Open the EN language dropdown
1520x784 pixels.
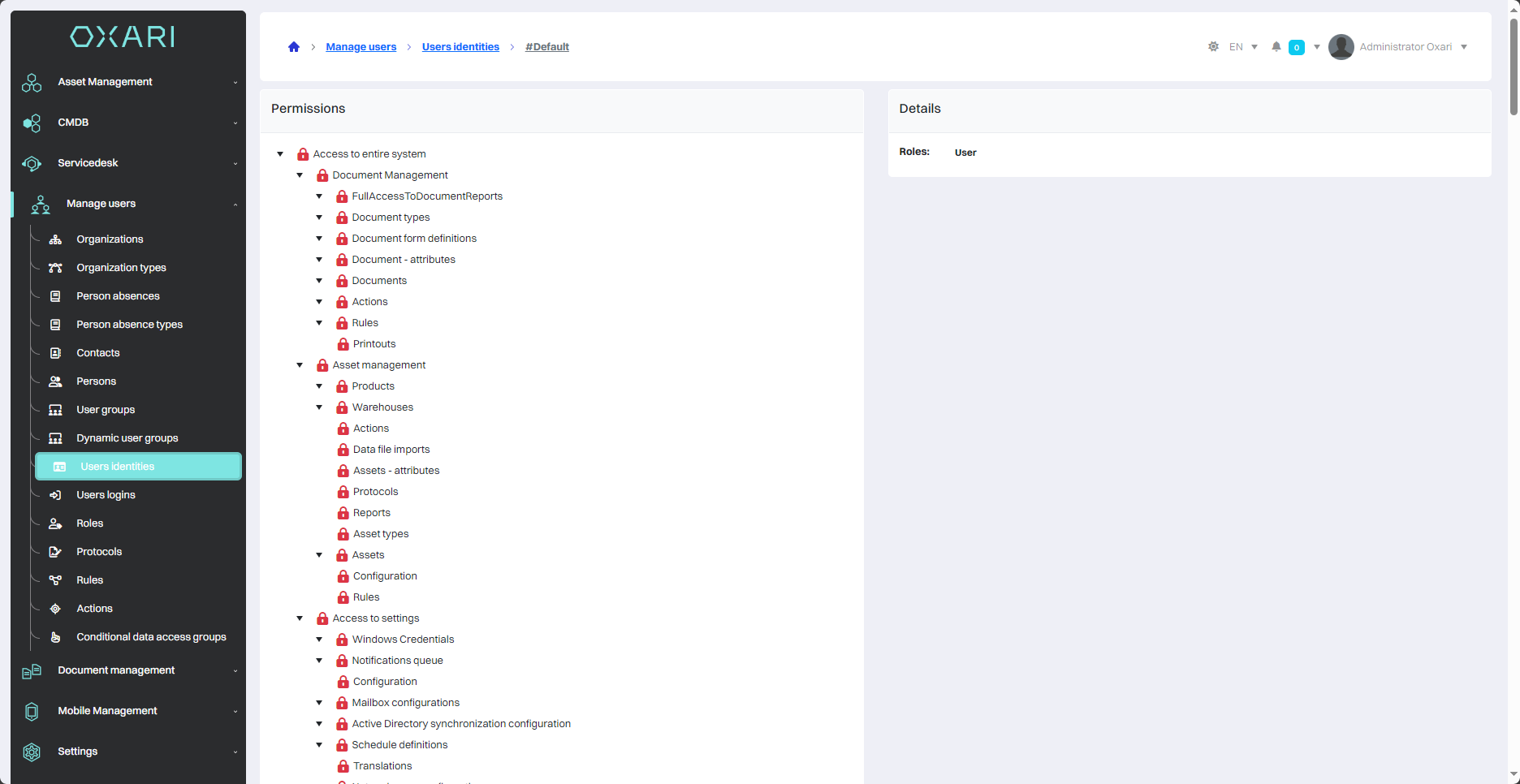tap(1243, 47)
